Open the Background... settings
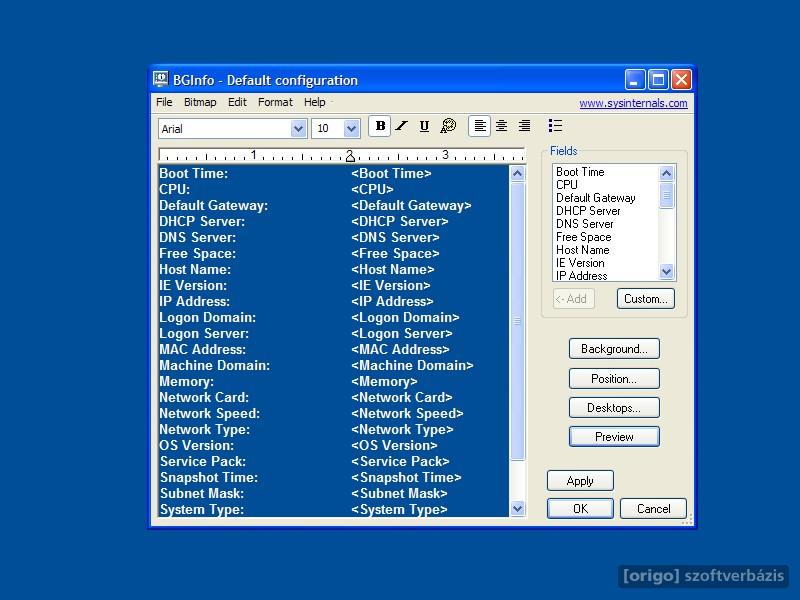The width and height of the screenshot is (800, 600). (x=614, y=349)
